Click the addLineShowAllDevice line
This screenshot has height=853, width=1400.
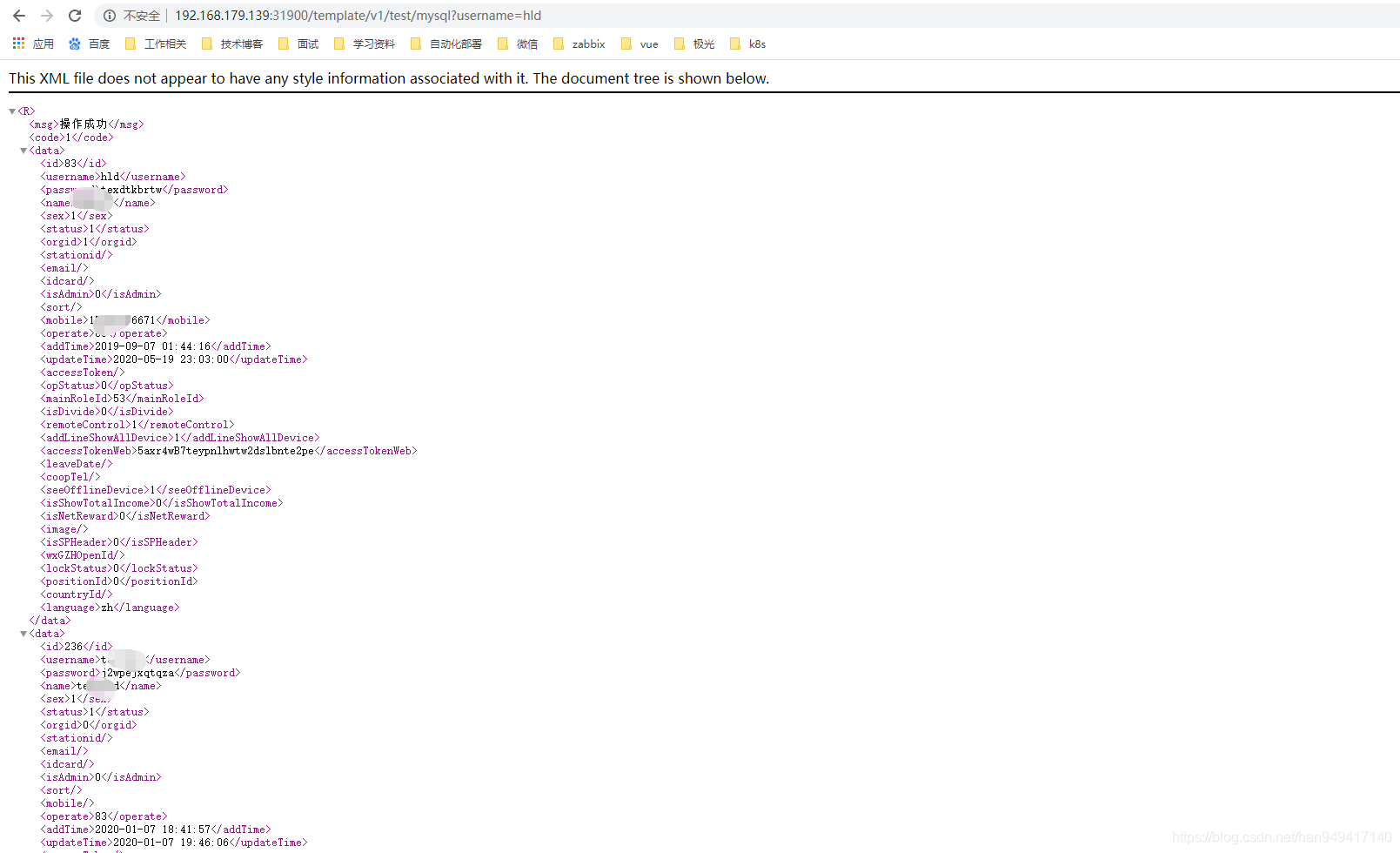point(180,438)
